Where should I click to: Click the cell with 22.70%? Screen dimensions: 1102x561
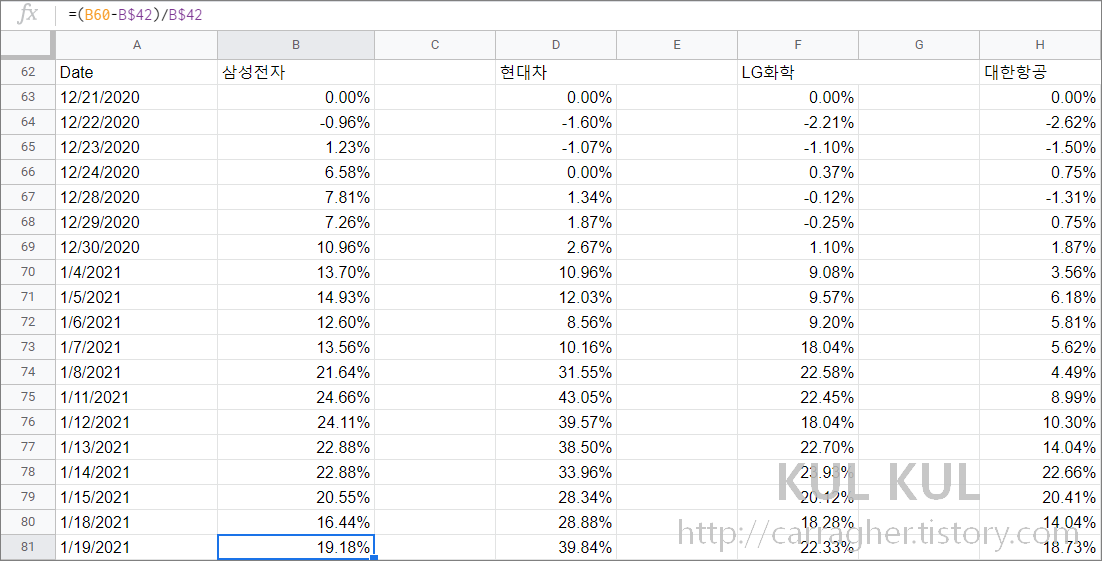click(798, 447)
